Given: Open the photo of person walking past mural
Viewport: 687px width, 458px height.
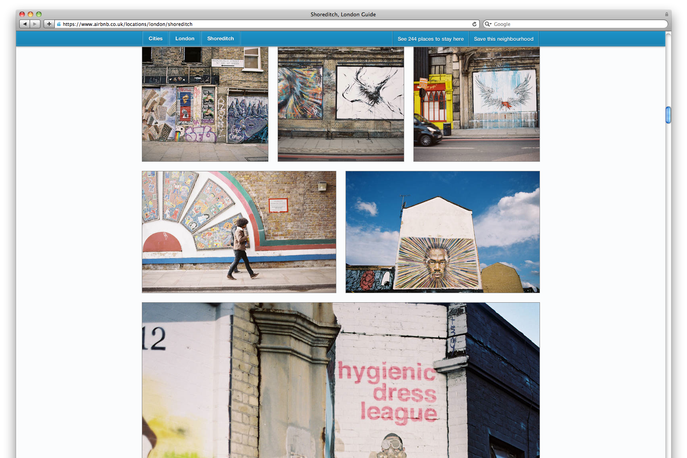Looking at the screenshot, I should pyautogui.click(x=238, y=231).
